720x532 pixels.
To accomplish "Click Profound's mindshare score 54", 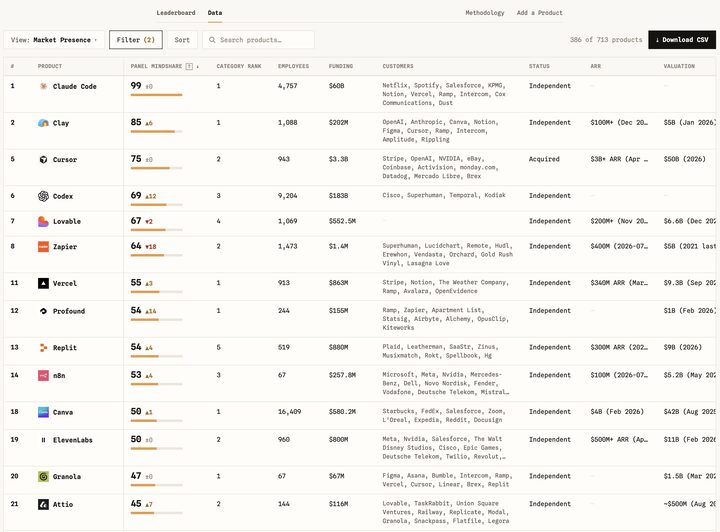I will (x=136, y=310).
